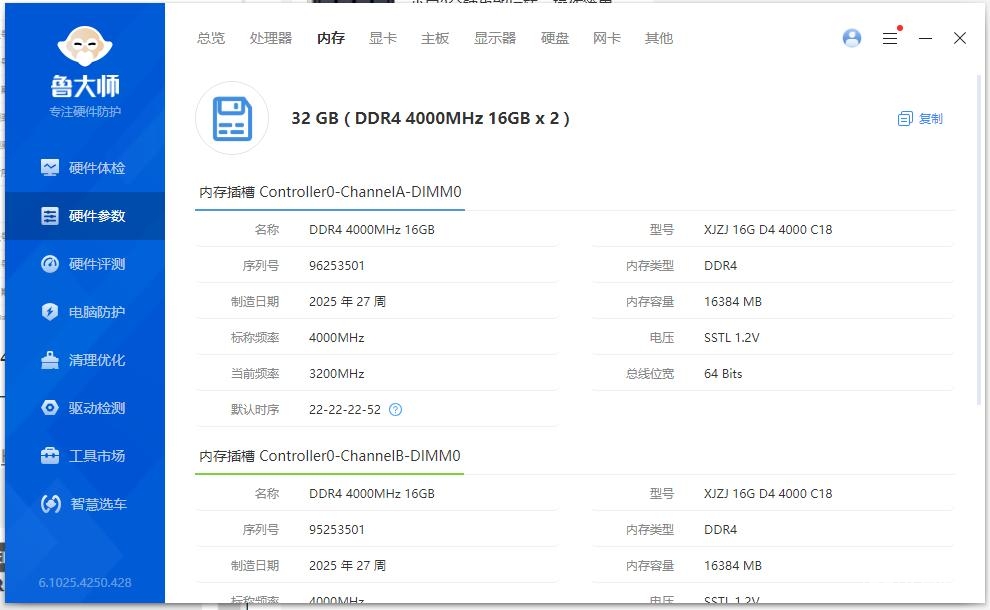Click the 默认时序 help question icon
The width and height of the screenshot is (990, 610).
coord(395,410)
